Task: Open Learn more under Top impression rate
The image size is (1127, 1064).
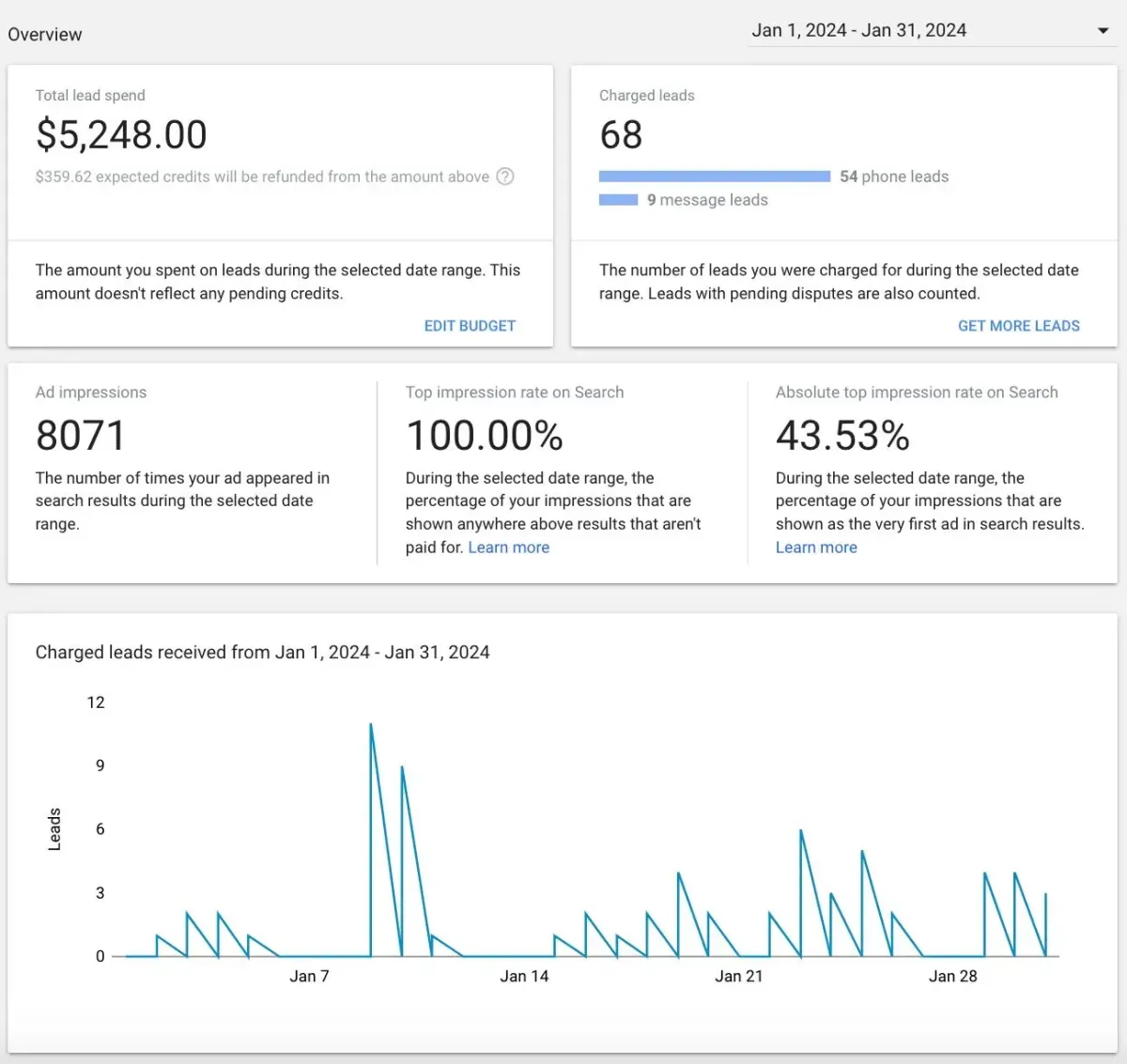Action: click(508, 547)
